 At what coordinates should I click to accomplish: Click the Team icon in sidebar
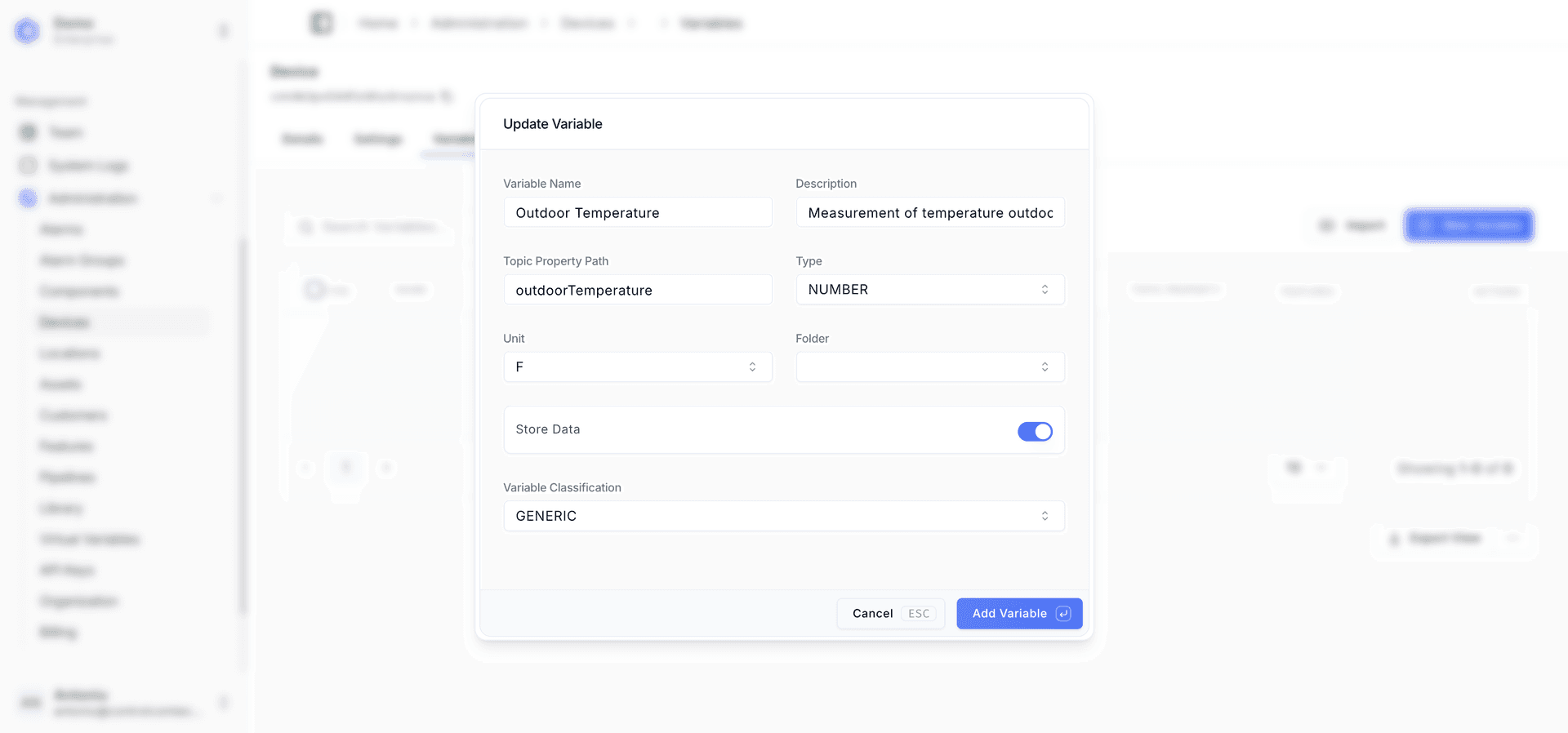[29, 132]
